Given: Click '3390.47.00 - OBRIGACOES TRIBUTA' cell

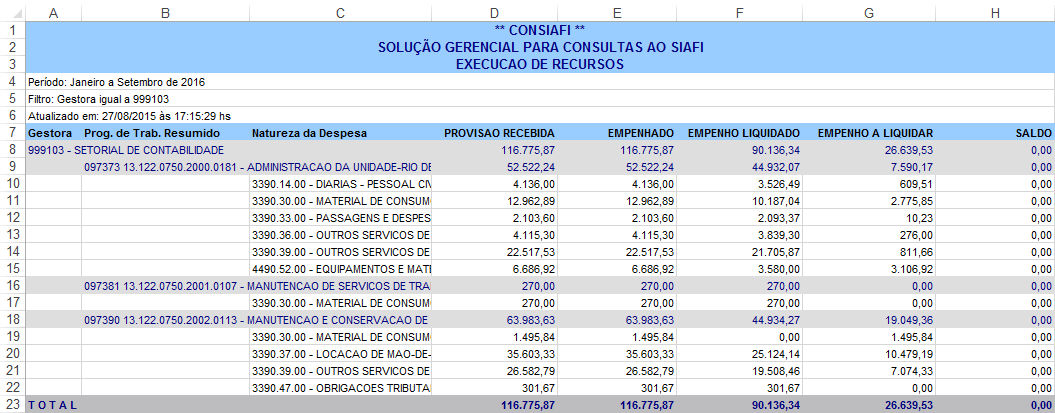Looking at the screenshot, I should [340, 387].
